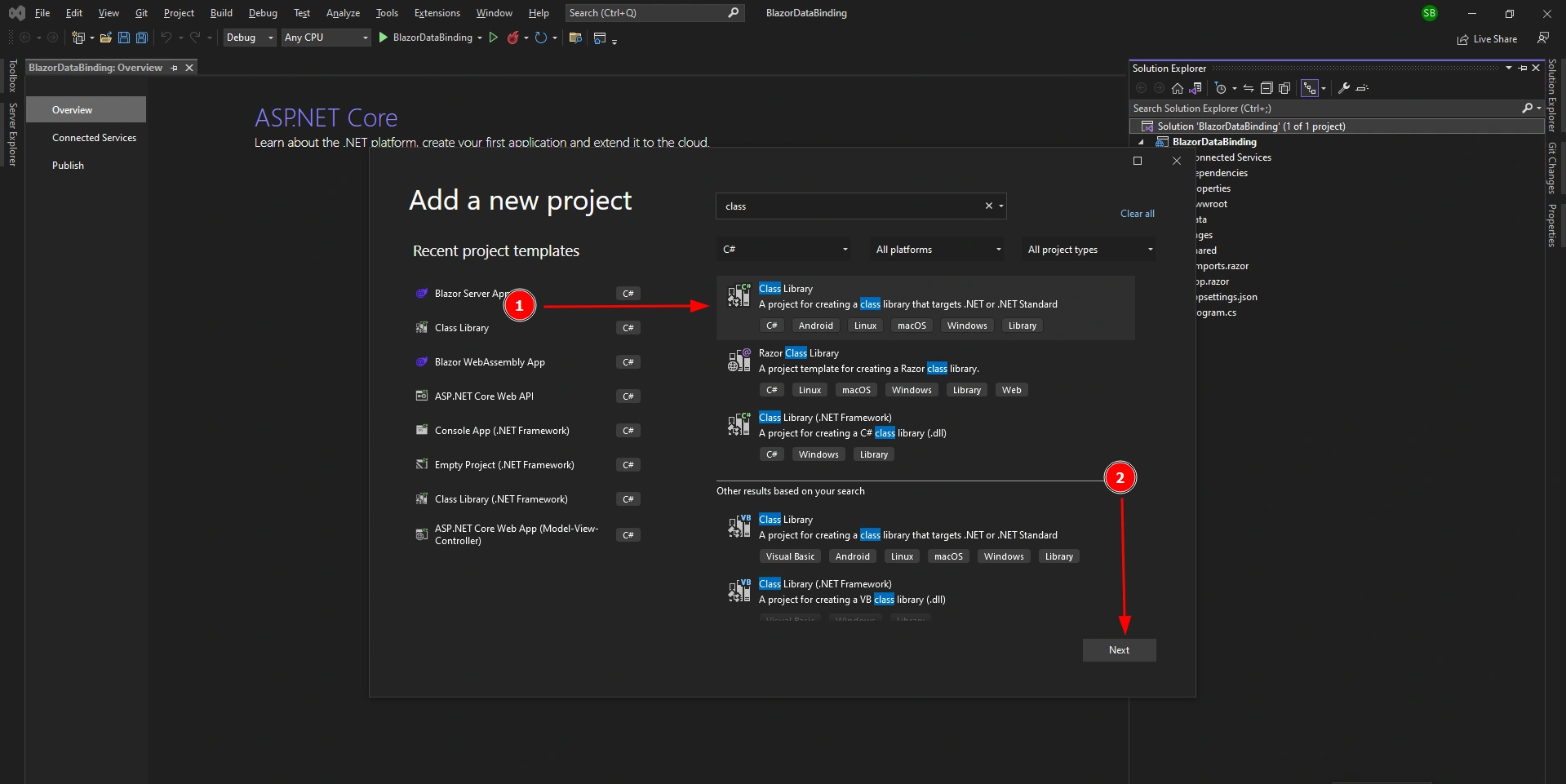This screenshot has width=1566, height=784.
Task: Open Solution Explorer window options dropdown arrow
Action: (x=1509, y=68)
